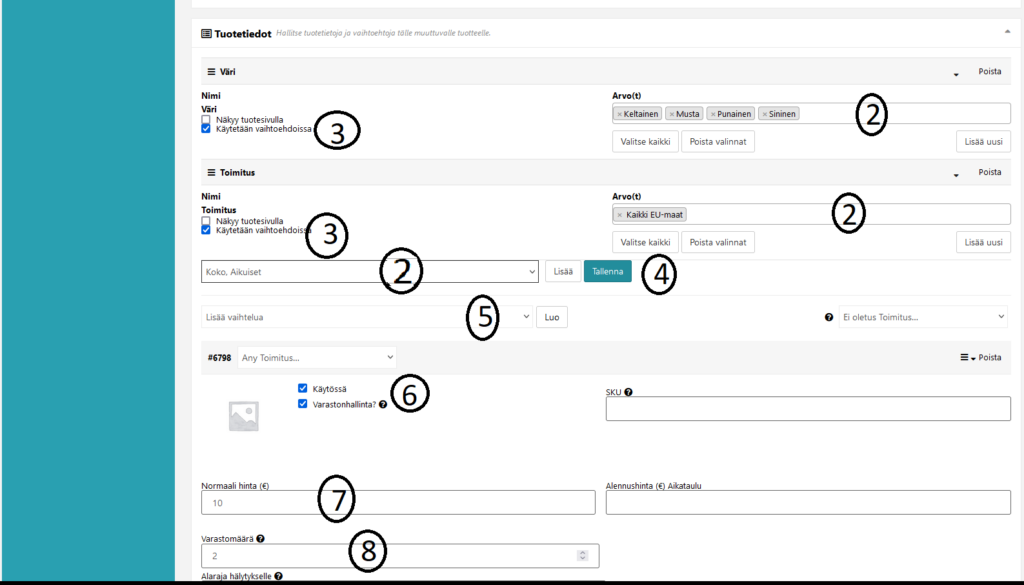Remove the Keltainen value tag
Viewport: 1024px width, 585px height.
click(x=620, y=114)
